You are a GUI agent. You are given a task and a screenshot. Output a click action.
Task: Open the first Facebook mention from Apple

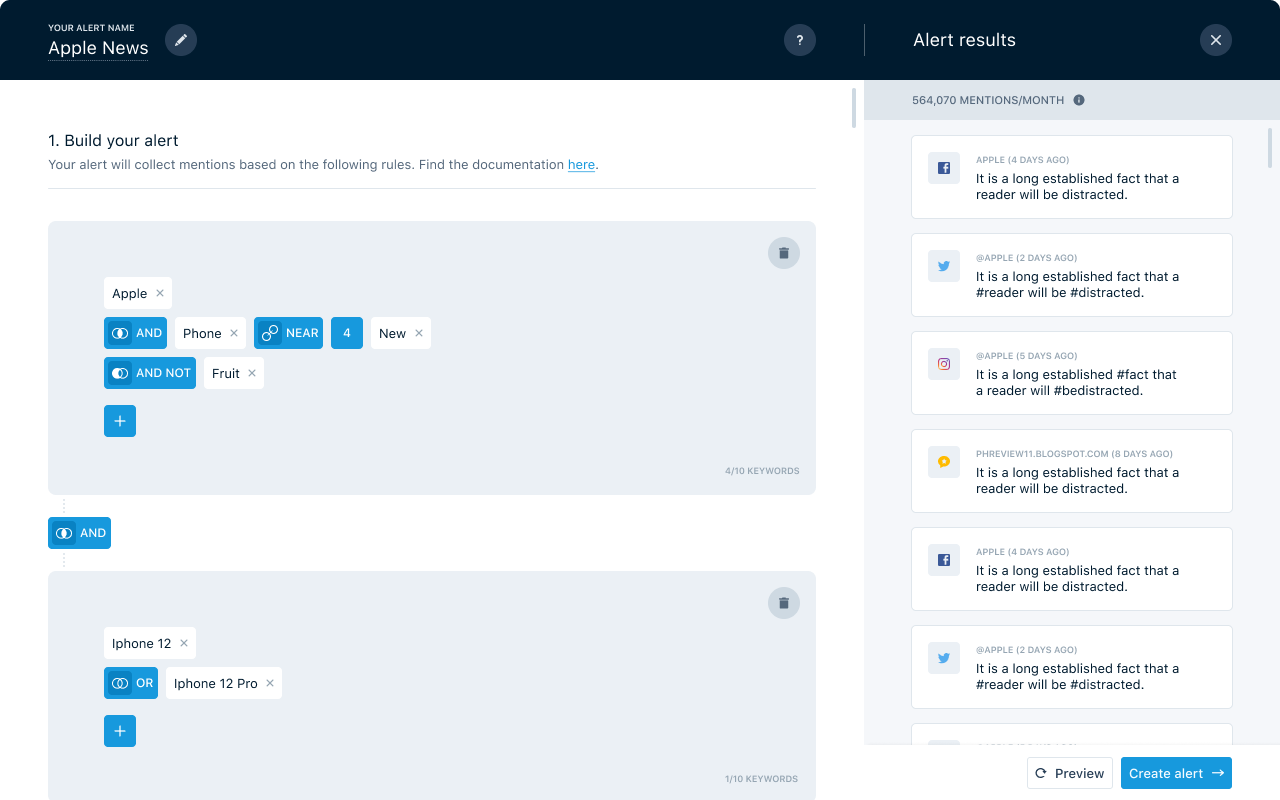pos(1072,177)
